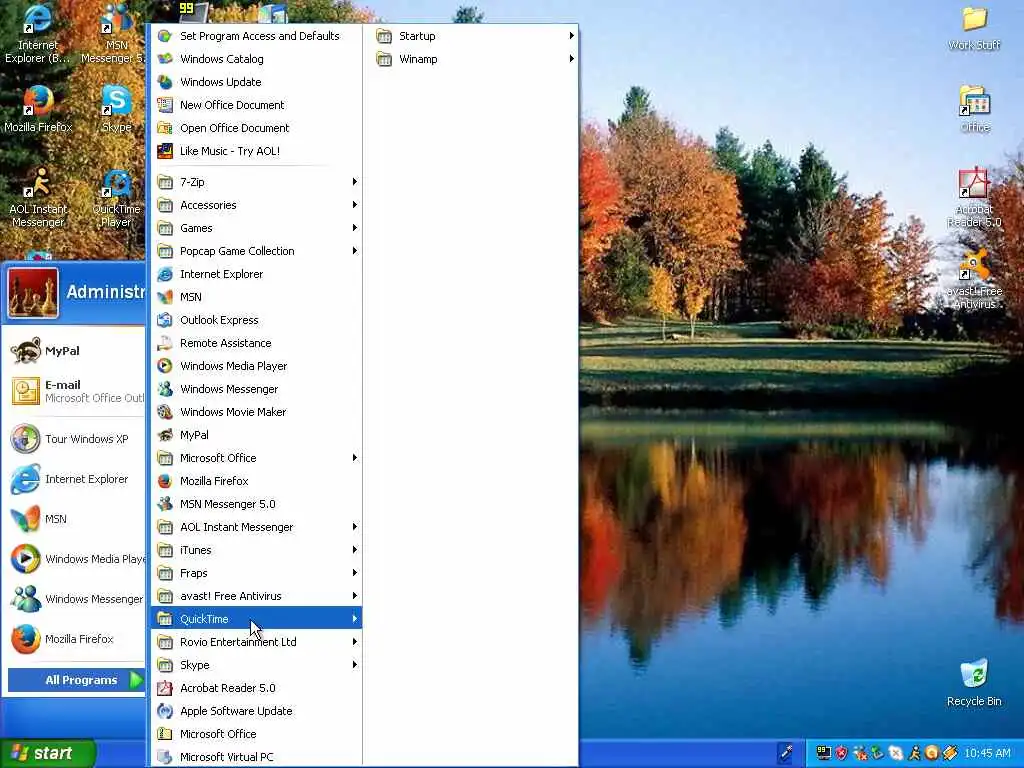Open Microsoft Virtual PC entry
This screenshot has width=1024, height=768.
(x=256, y=757)
